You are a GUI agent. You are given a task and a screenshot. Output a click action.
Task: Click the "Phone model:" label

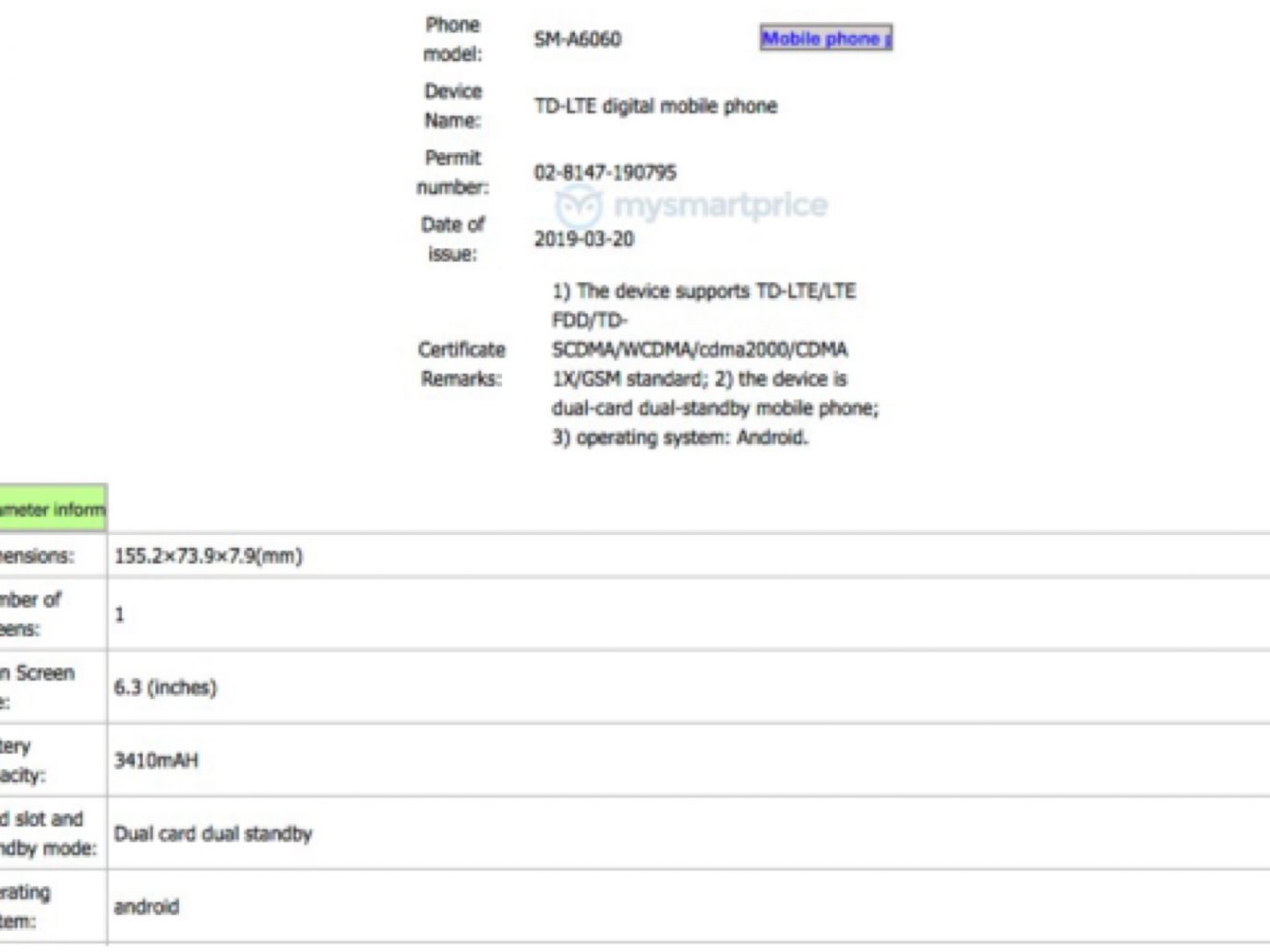click(452, 40)
